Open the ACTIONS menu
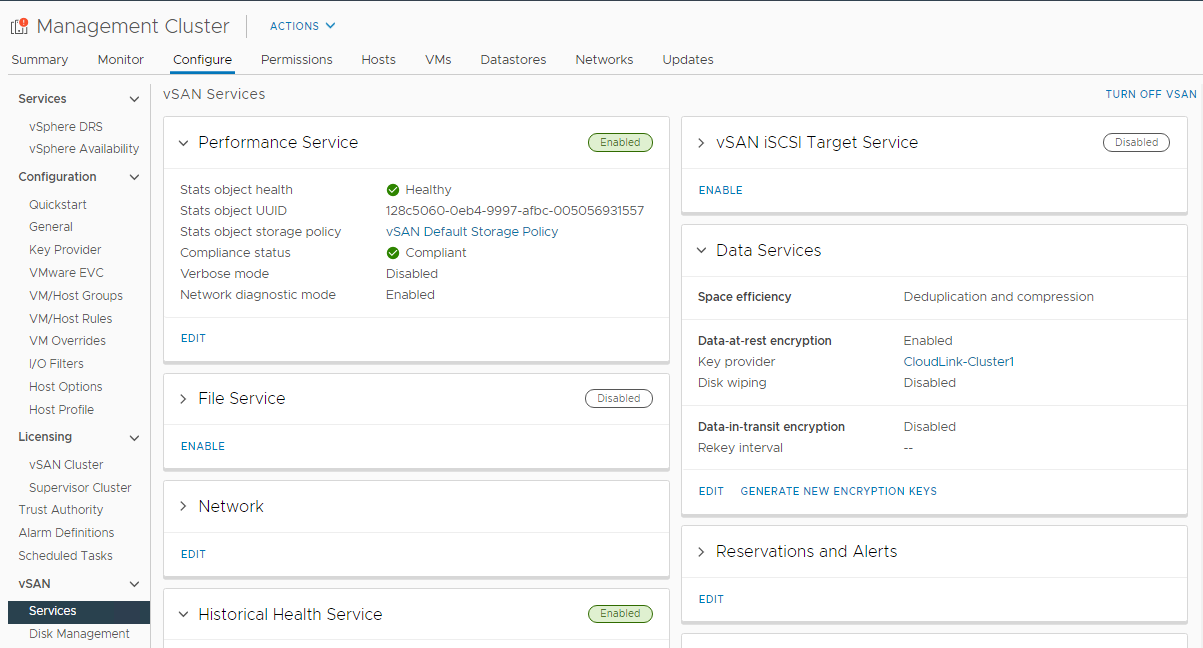Viewport: 1203px width, 648px height. tap(301, 26)
